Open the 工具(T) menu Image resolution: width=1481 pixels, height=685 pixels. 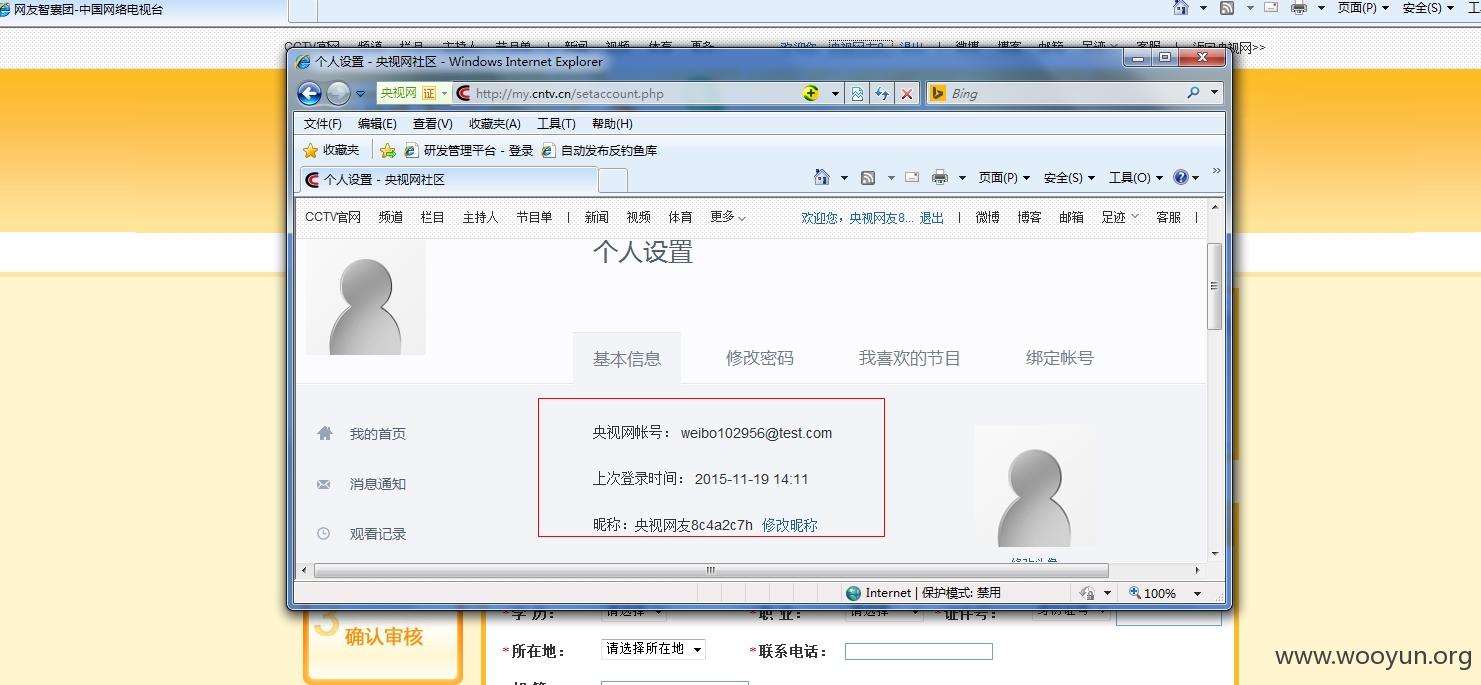556,124
